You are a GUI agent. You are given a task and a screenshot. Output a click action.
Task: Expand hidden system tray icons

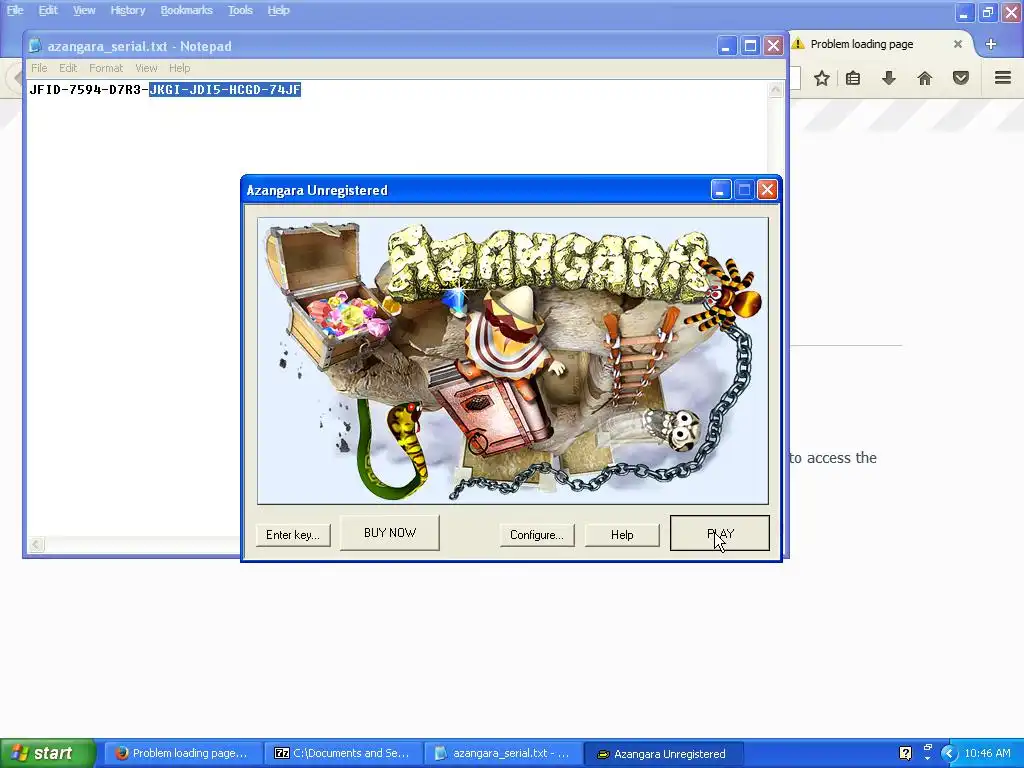pos(950,754)
